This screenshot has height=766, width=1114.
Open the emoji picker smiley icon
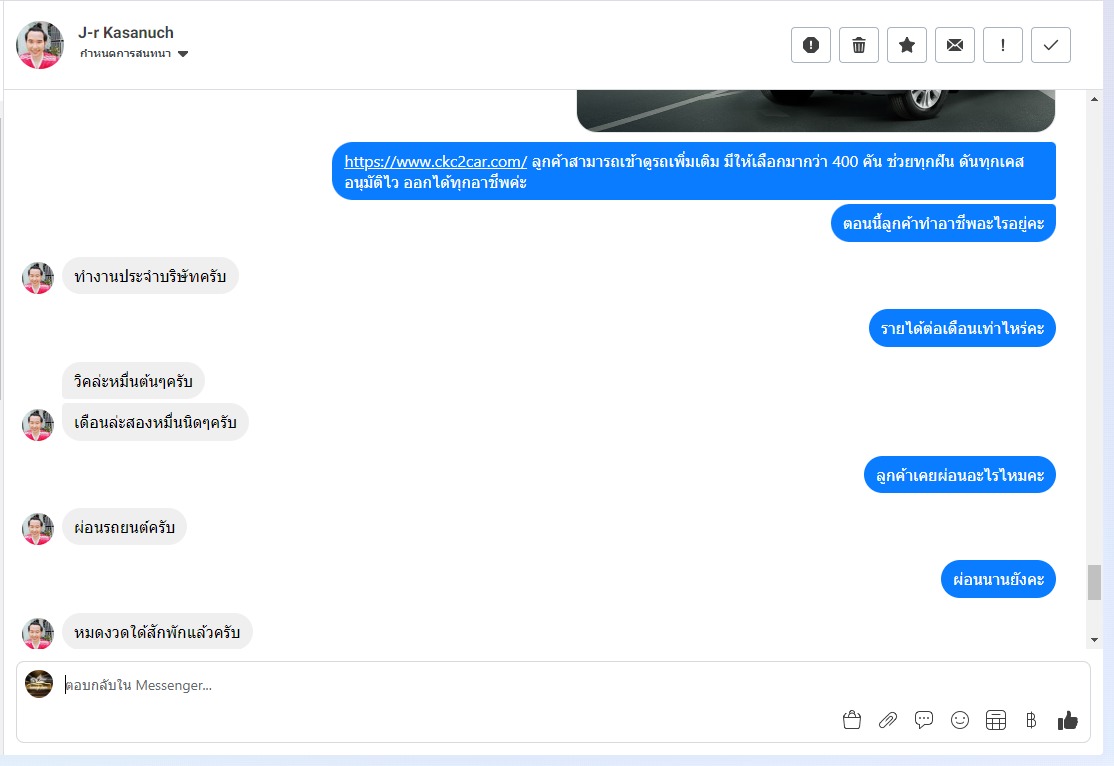(960, 721)
